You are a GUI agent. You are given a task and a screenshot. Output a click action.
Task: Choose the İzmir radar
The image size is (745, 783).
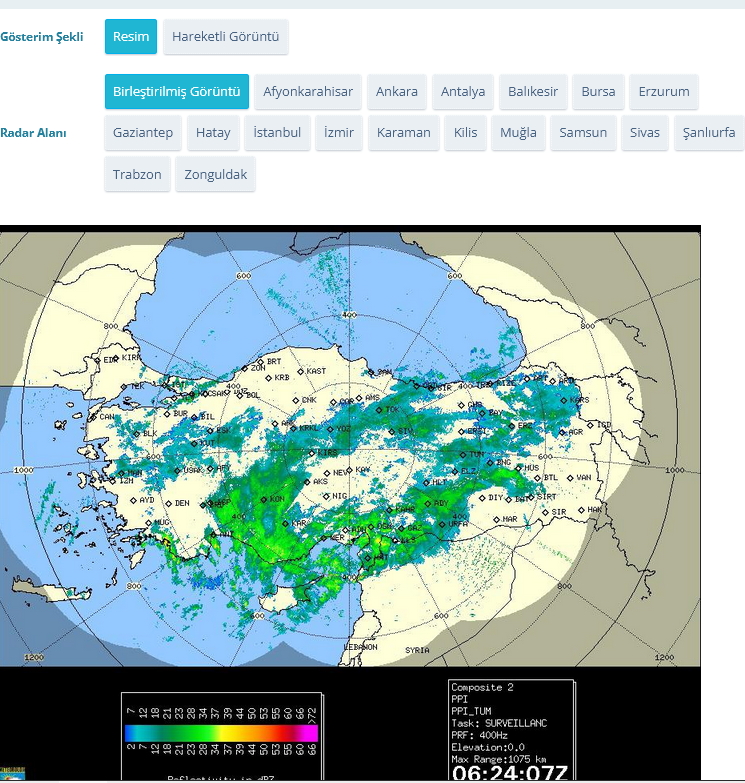pos(339,132)
